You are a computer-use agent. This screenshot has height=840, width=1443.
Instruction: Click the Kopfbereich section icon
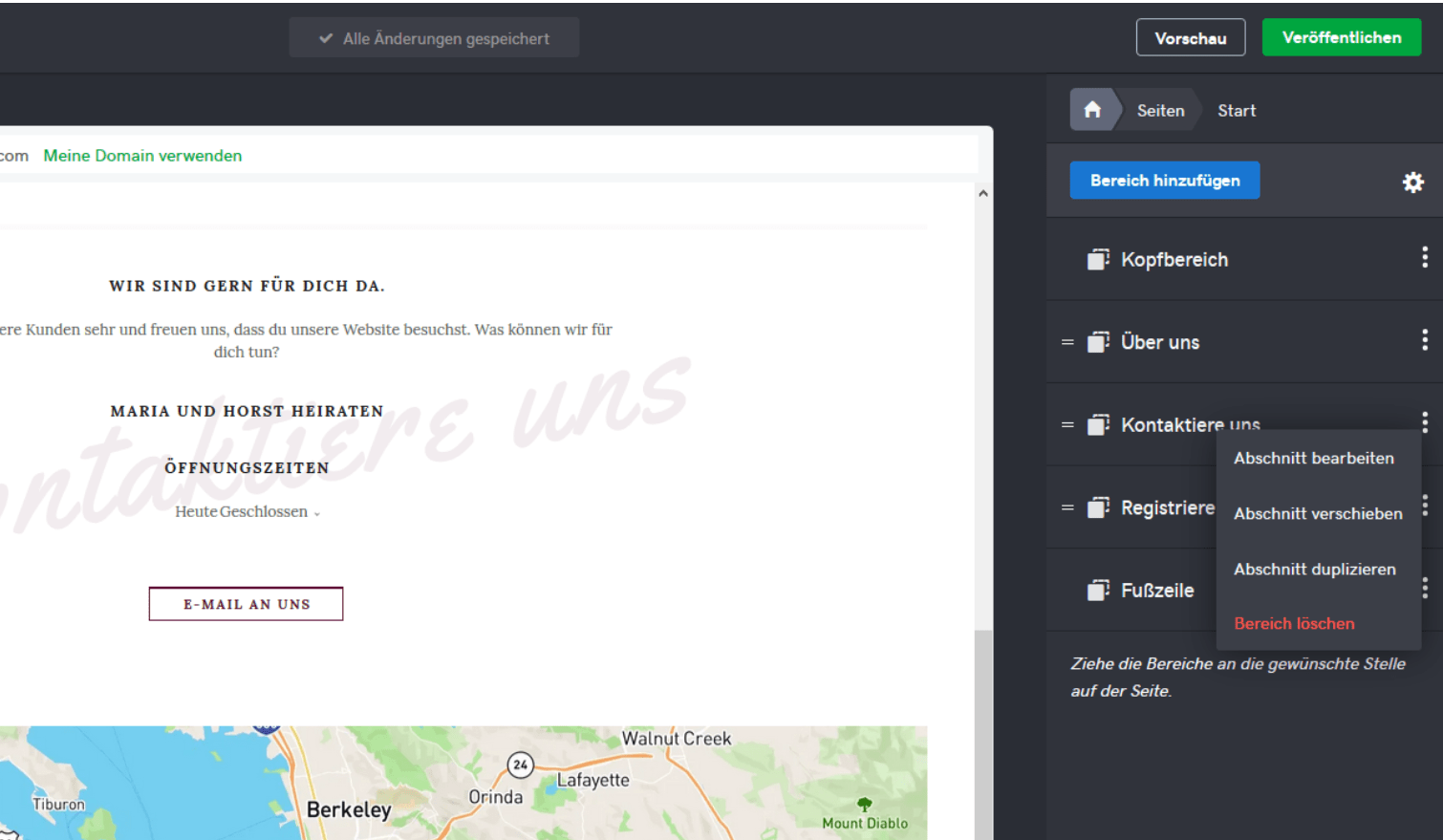pyautogui.click(x=1098, y=260)
